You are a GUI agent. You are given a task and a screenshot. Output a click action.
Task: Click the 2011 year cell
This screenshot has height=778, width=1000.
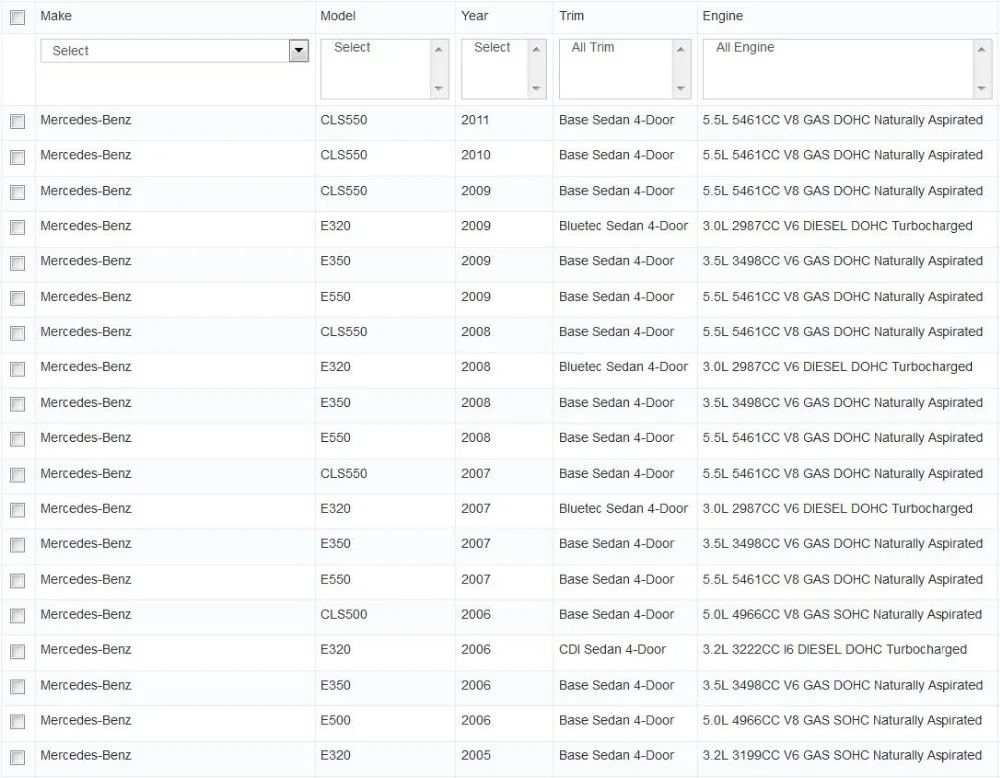click(x=475, y=120)
